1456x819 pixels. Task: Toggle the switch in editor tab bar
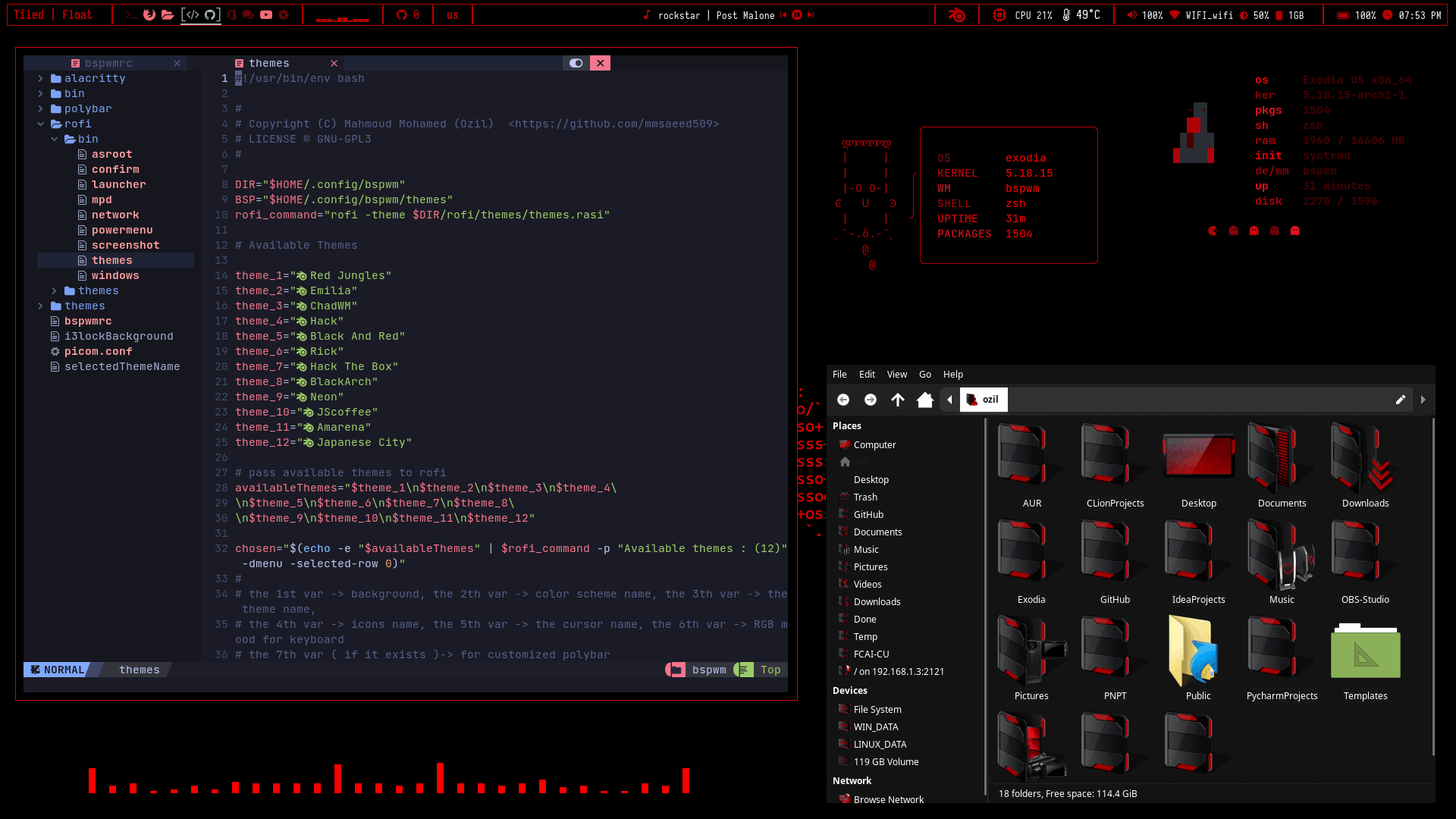coord(576,63)
